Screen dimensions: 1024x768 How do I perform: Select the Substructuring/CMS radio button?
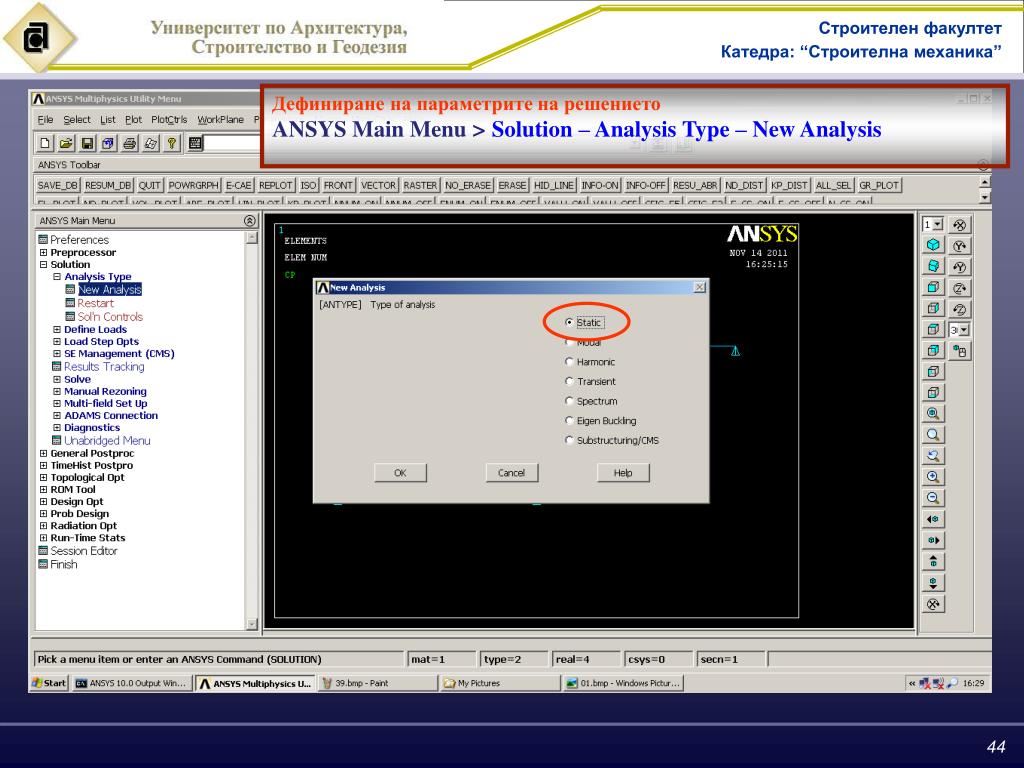tap(569, 440)
